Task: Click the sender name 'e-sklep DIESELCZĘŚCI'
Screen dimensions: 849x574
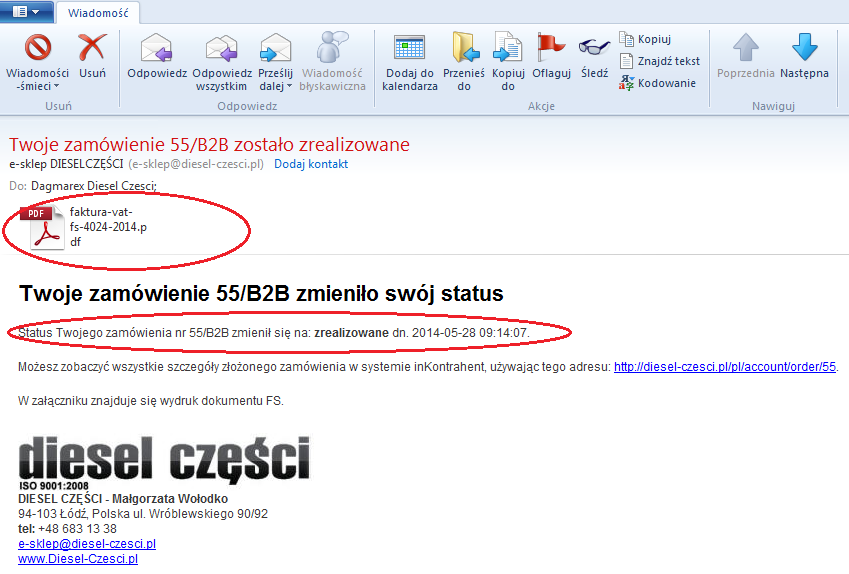Action: [66, 164]
